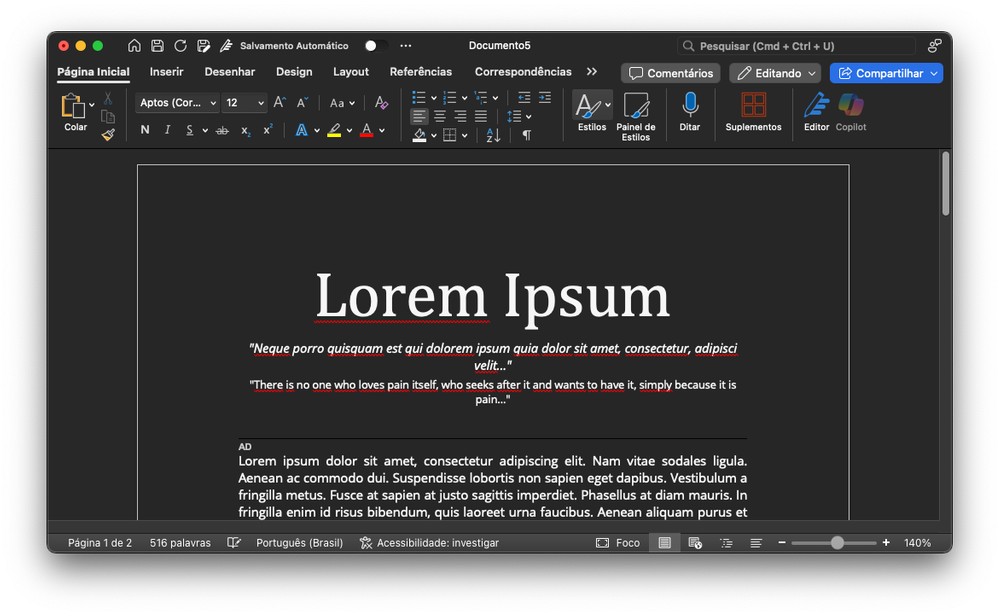Adjust the zoom slider in status bar
1000x616 pixels.
(x=837, y=543)
